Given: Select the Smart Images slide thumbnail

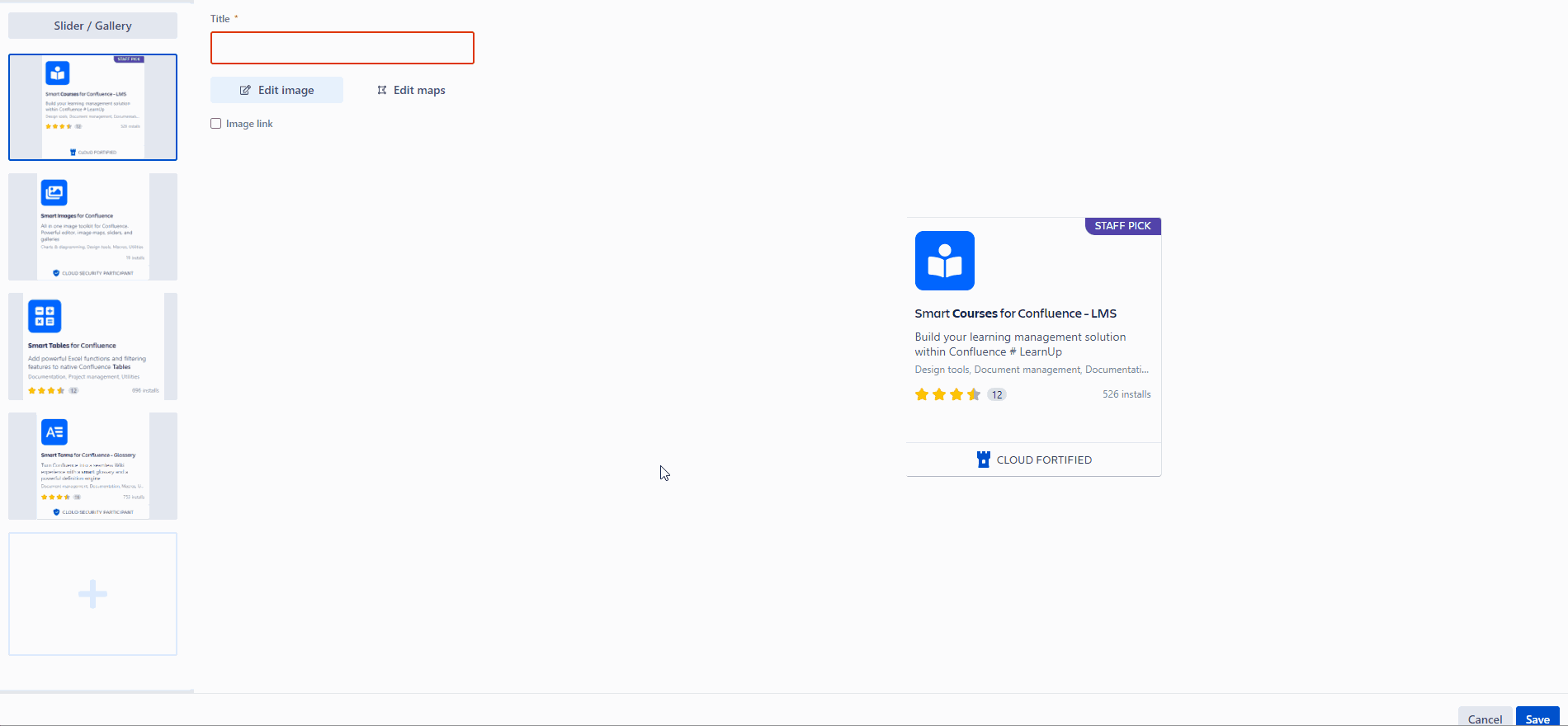Looking at the screenshot, I should click(x=92, y=227).
